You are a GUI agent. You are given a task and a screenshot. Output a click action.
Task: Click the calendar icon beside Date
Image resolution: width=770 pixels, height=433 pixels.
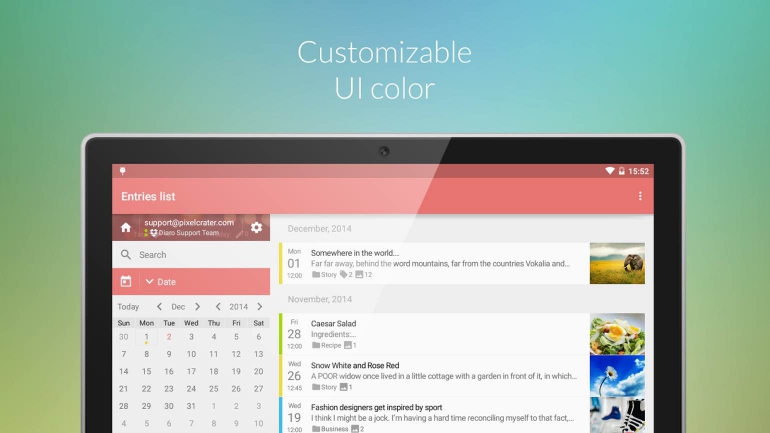point(125,282)
